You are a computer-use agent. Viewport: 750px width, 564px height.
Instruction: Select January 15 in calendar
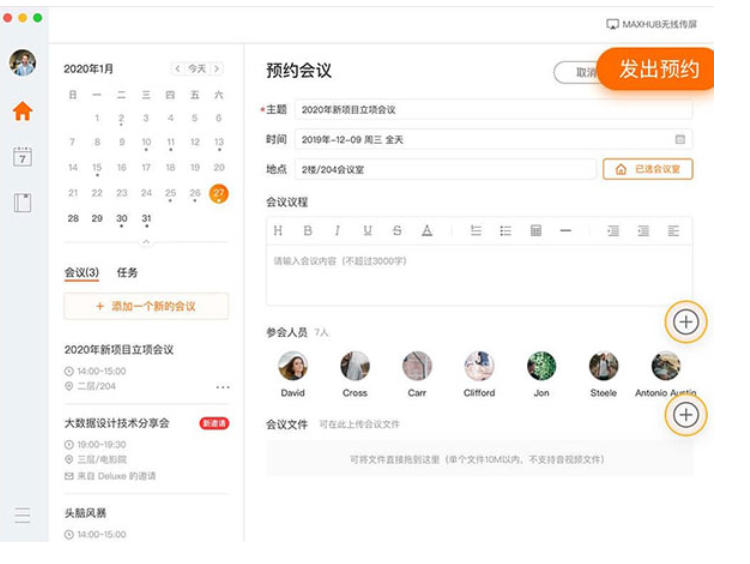click(97, 167)
